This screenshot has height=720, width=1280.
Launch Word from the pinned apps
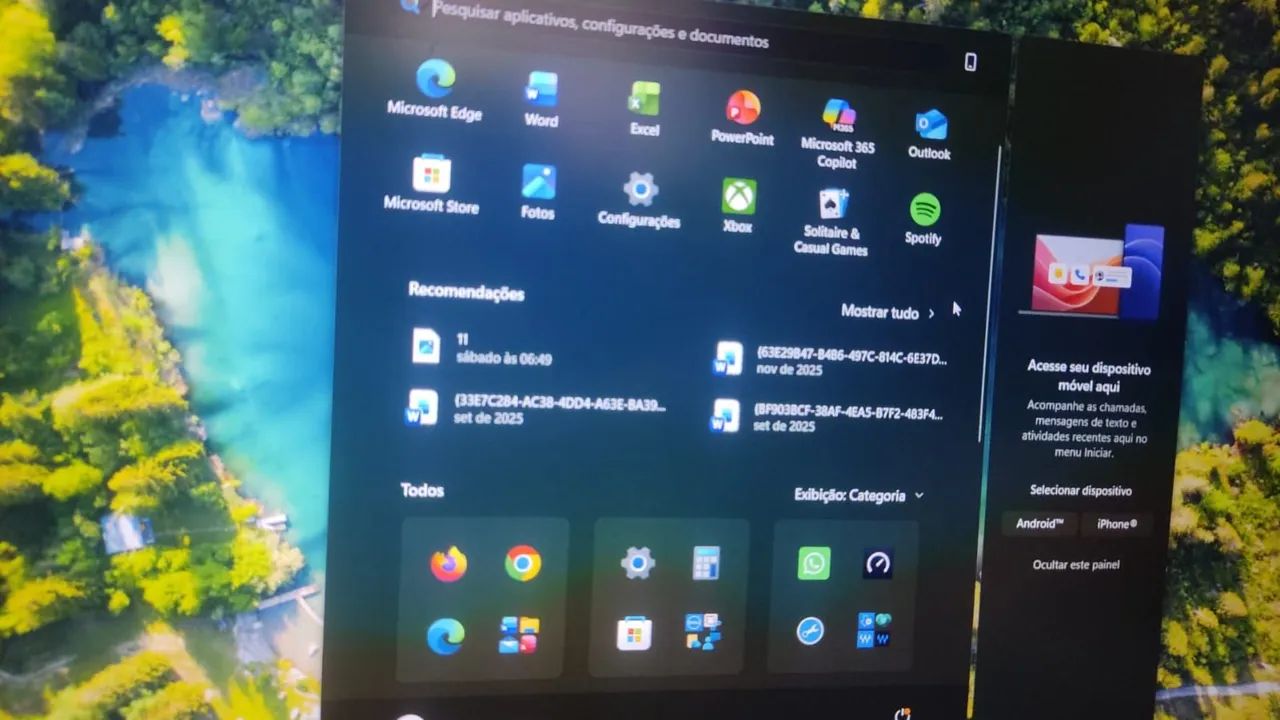click(x=541, y=99)
